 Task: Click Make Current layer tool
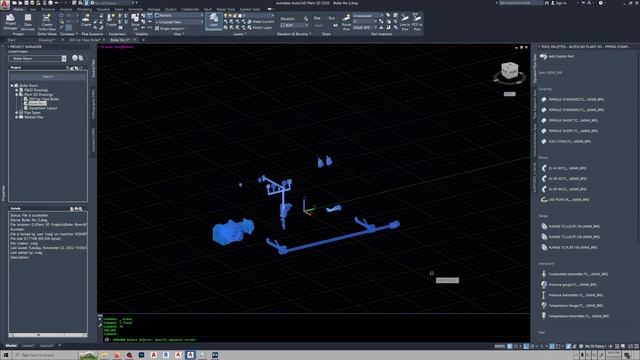[260, 22]
